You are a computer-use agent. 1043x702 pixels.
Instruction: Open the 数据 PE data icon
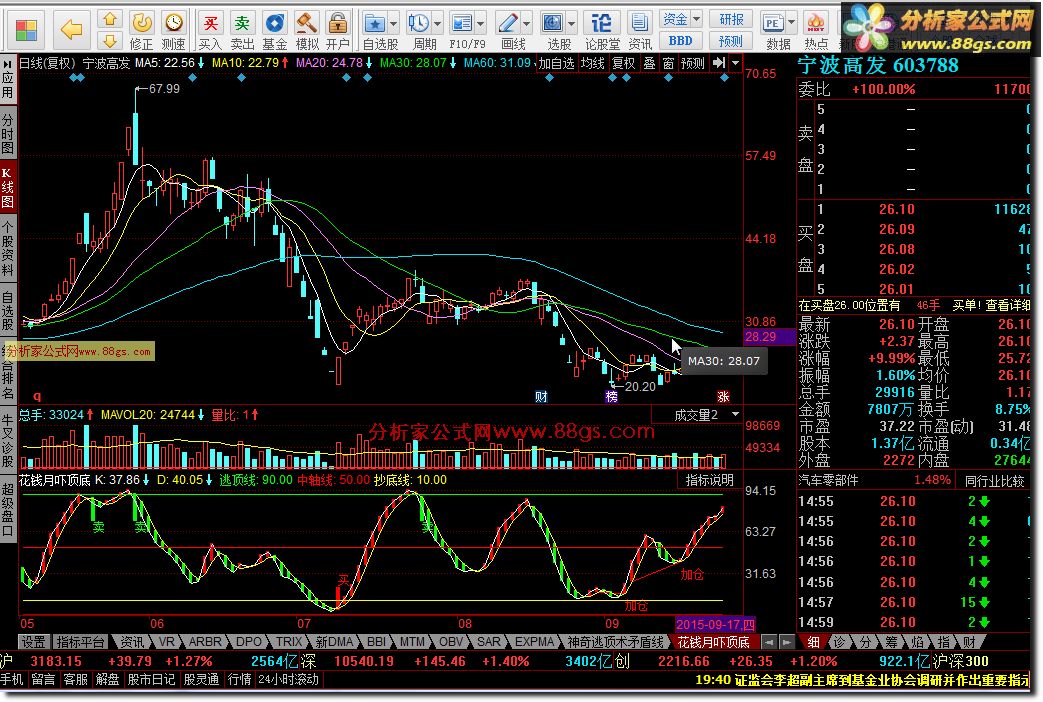(772, 24)
